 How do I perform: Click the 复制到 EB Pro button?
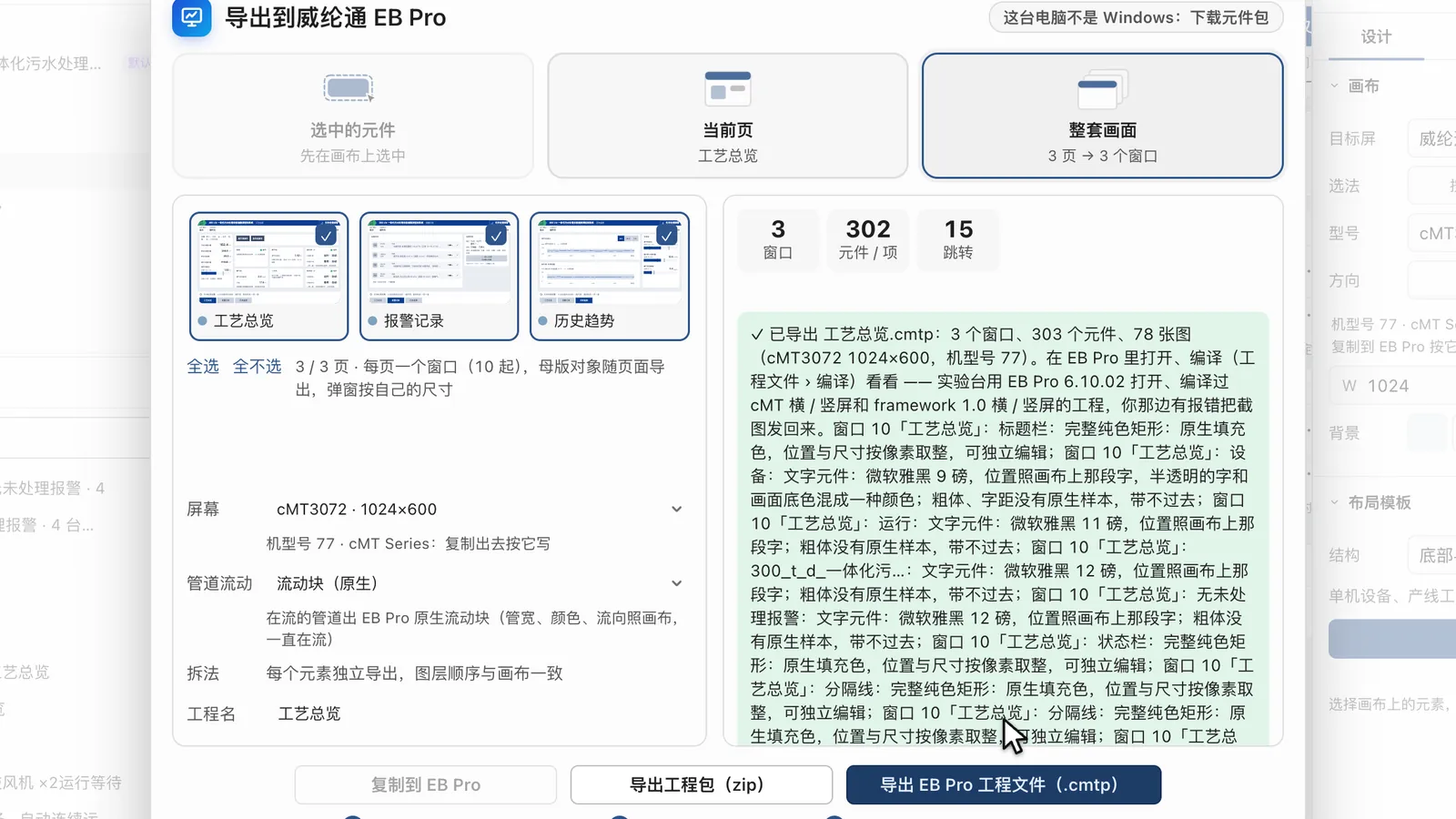(x=425, y=784)
